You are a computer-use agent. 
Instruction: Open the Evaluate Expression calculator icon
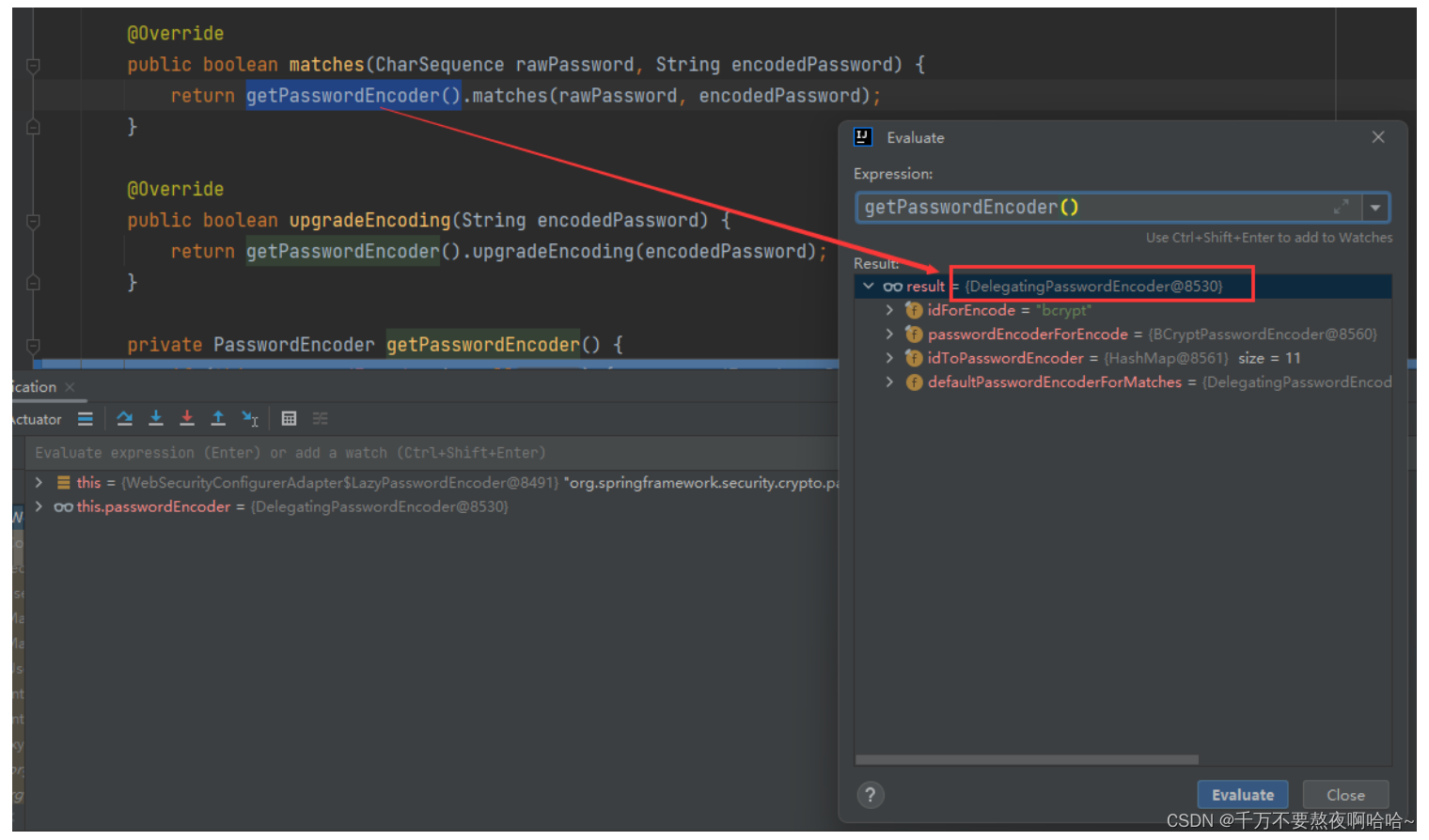(x=289, y=419)
